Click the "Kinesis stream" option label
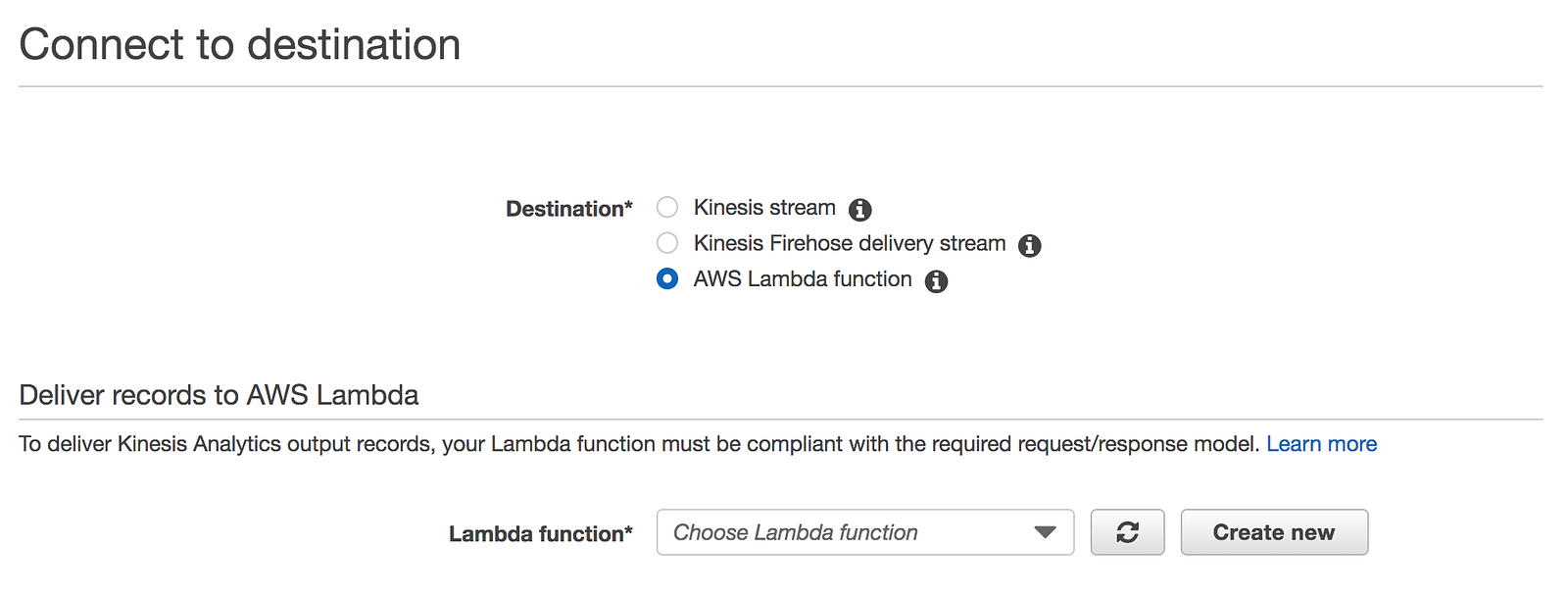The height and width of the screenshot is (596, 1568). (x=764, y=208)
